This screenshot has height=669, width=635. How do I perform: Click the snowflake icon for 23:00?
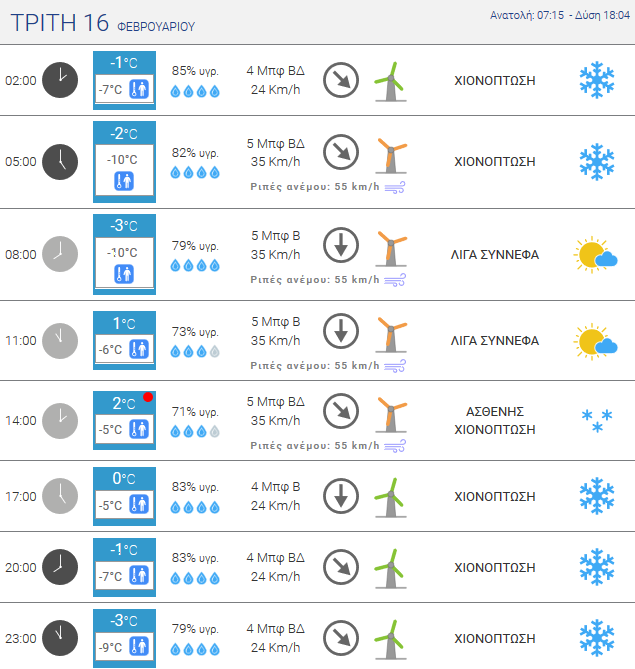coord(596,638)
